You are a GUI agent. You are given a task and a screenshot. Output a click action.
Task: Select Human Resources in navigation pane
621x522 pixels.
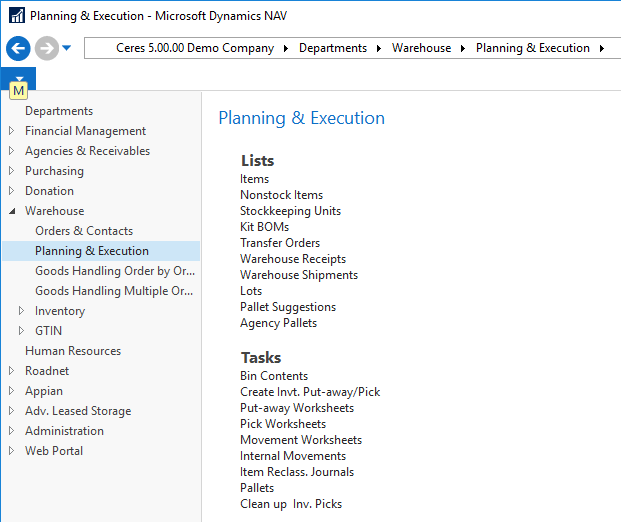click(x=73, y=351)
